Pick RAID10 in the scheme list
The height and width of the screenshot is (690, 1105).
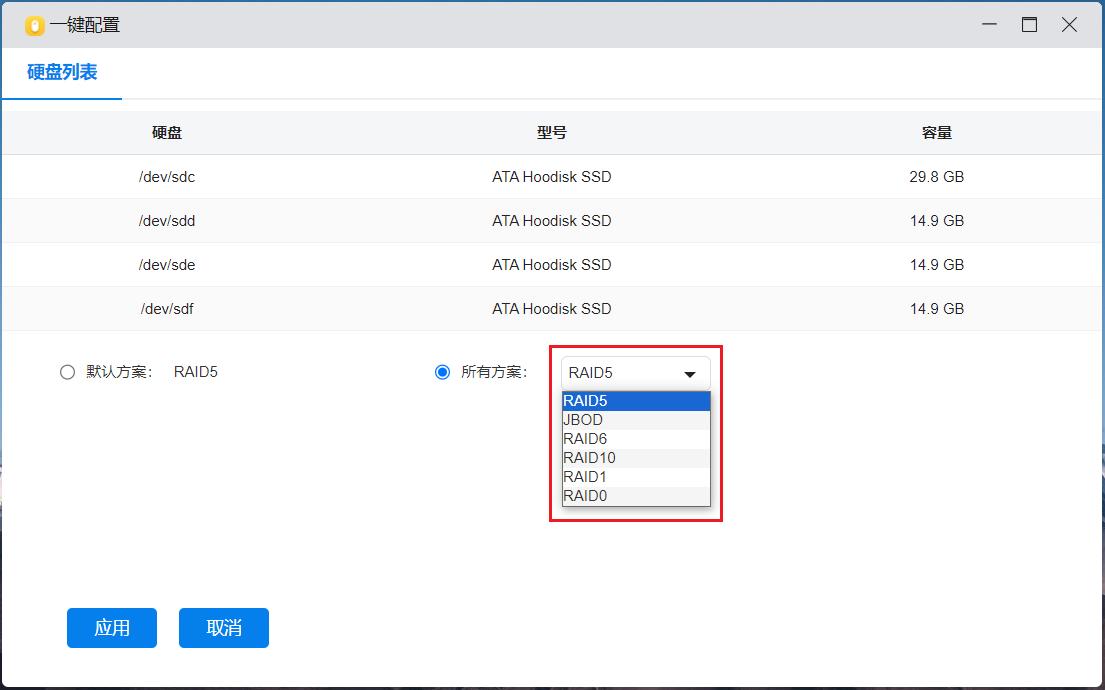635,458
